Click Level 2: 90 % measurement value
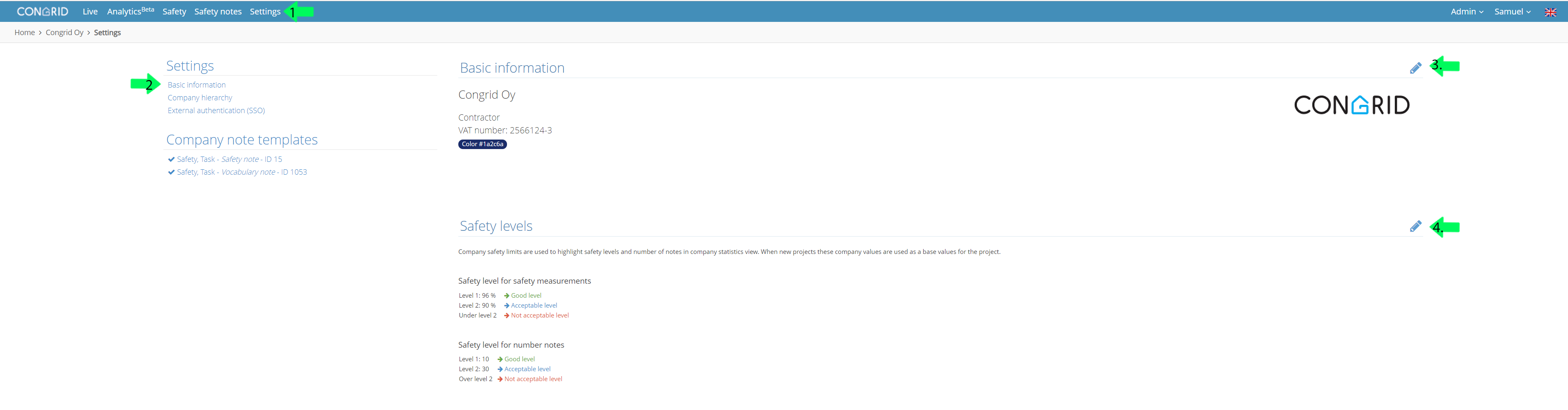The height and width of the screenshot is (410, 1568). pos(477,305)
